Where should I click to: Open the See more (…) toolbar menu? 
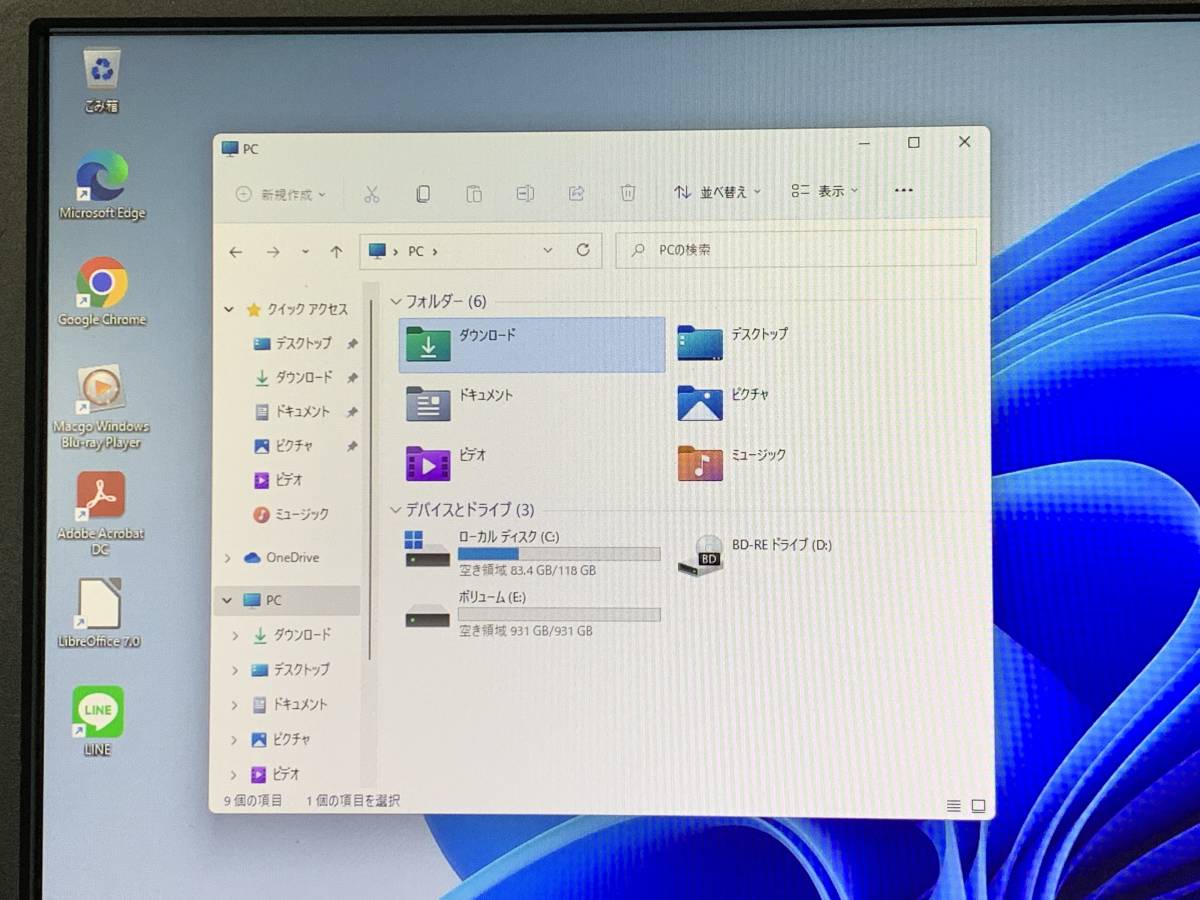904,190
